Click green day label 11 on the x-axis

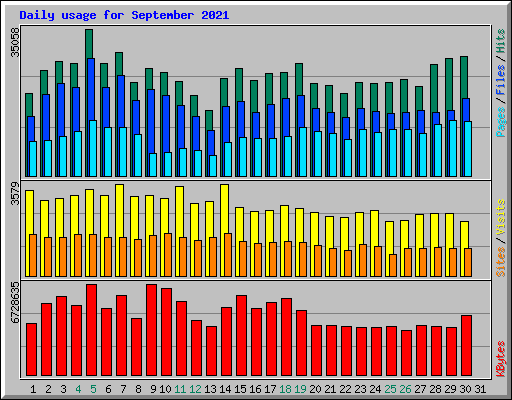pos(180,389)
